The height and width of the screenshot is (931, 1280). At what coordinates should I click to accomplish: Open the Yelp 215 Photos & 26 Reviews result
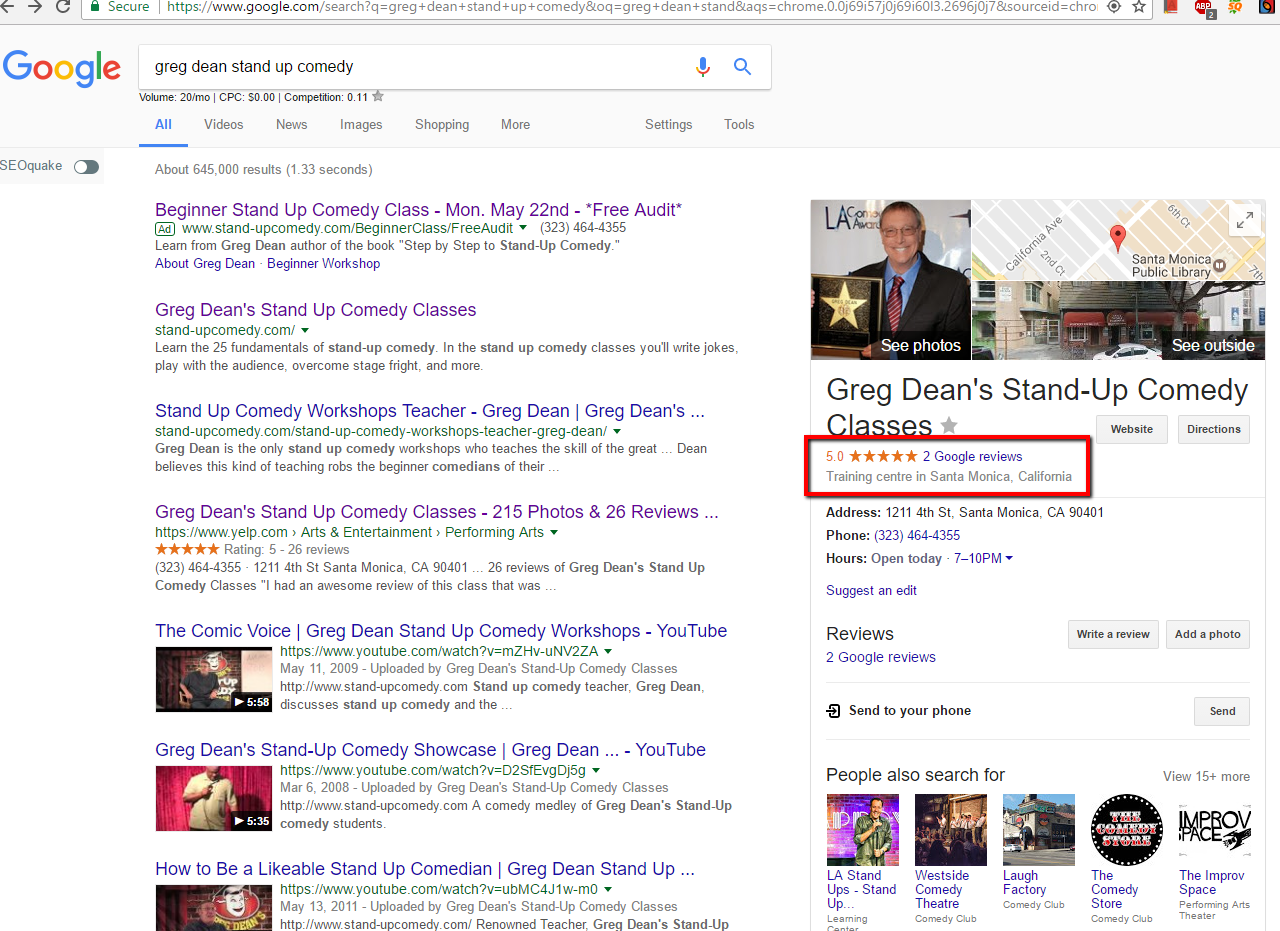(x=437, y=512)
